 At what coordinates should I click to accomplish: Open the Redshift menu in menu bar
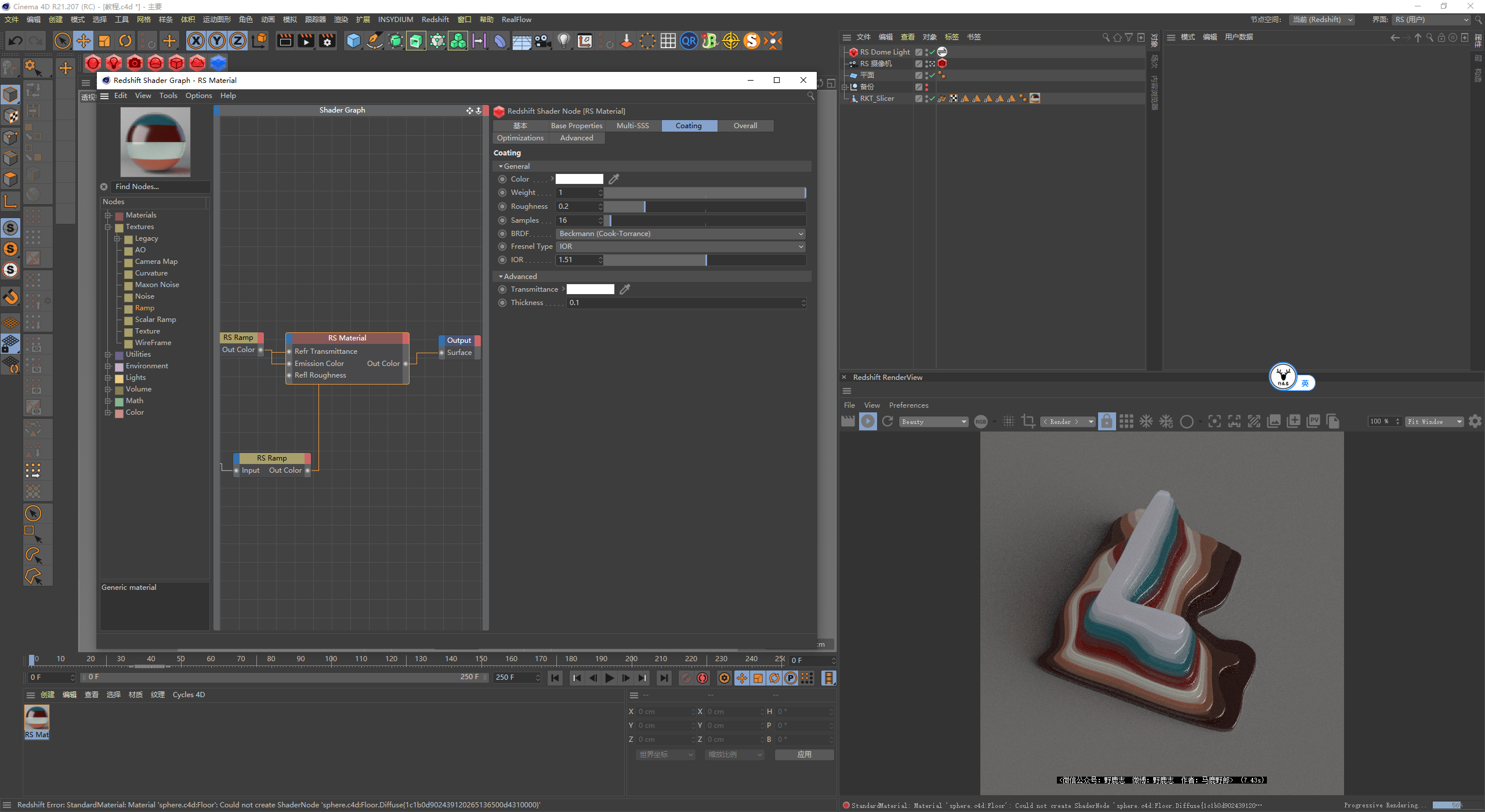click(435, 20)
